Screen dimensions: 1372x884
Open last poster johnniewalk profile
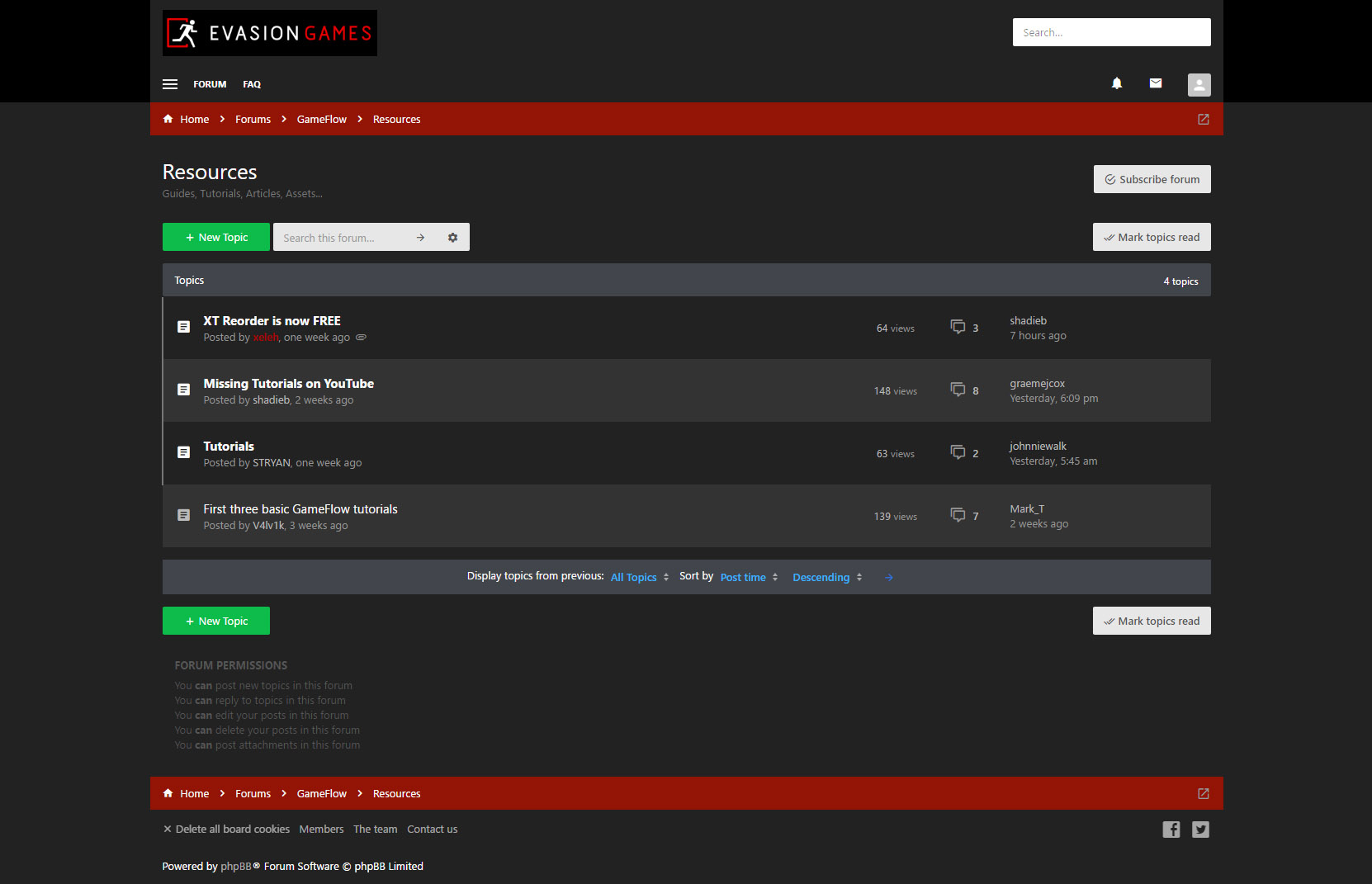click(x=1038, y=447)
